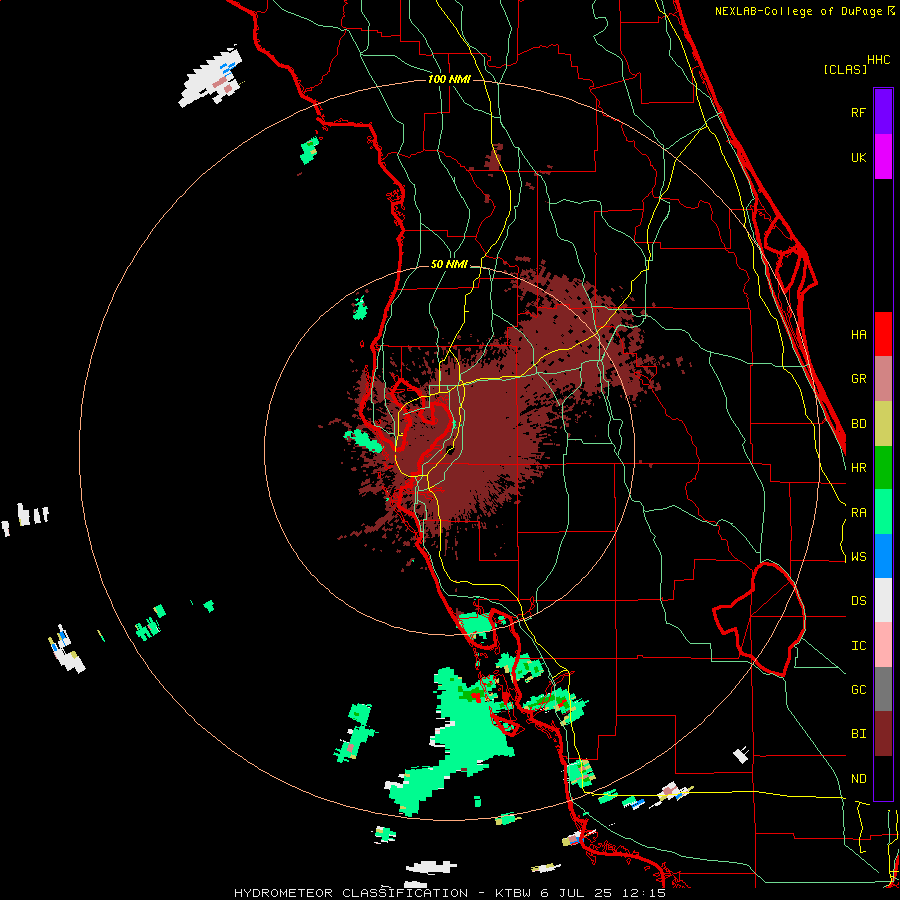Click the DS white legend swatch
Image resolution: width=900 pixels, height=900 pixels.
[x=883, y=600]
